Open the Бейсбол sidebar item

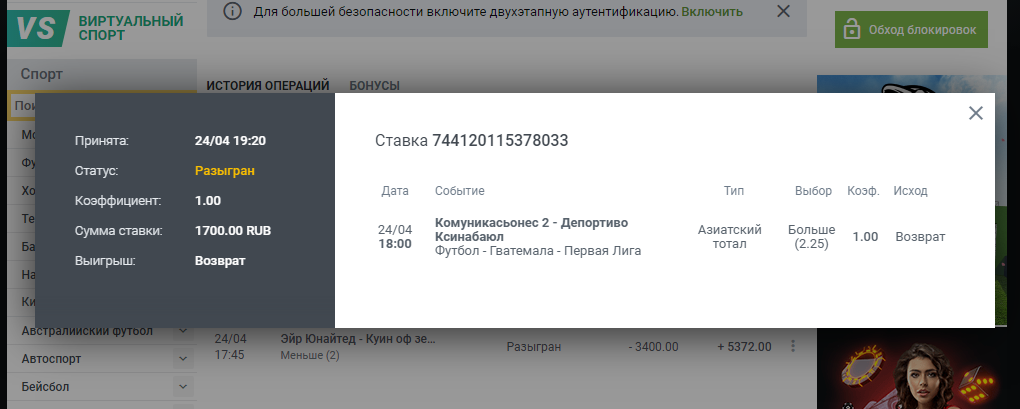(48, 386)
